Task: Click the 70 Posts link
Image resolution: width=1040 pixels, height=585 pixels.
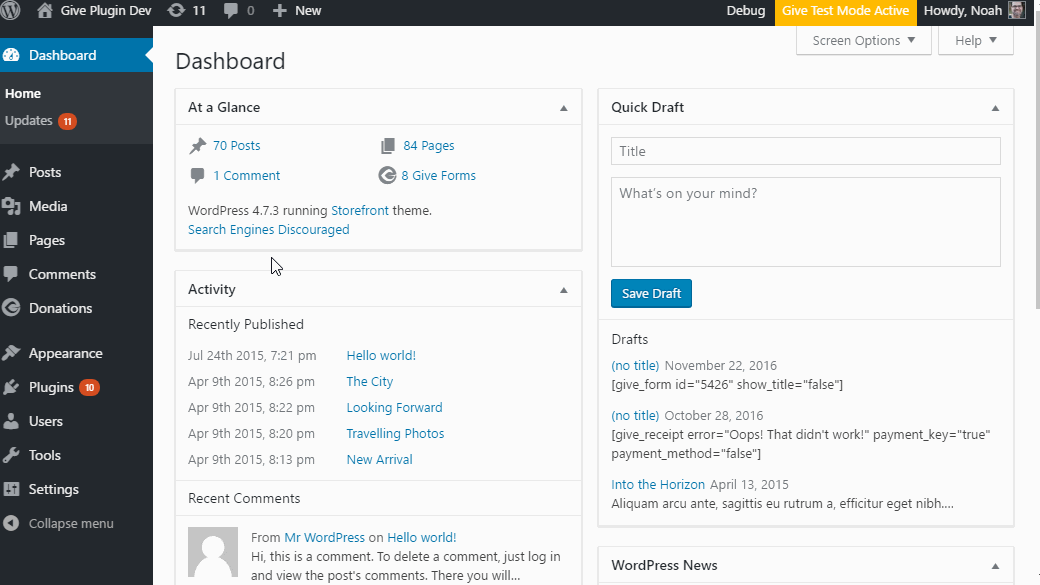Action: (x=237, y=146)
